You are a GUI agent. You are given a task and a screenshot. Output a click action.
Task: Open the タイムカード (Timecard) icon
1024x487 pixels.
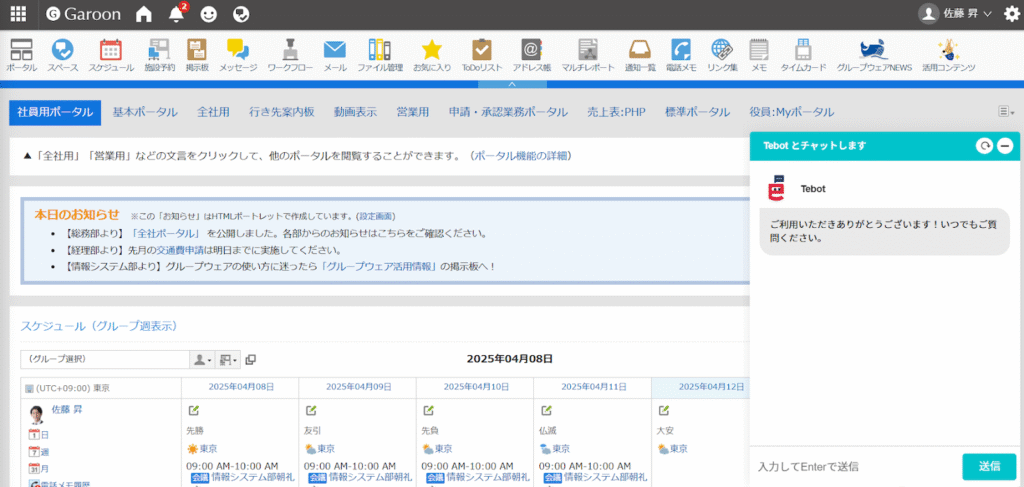803,54
